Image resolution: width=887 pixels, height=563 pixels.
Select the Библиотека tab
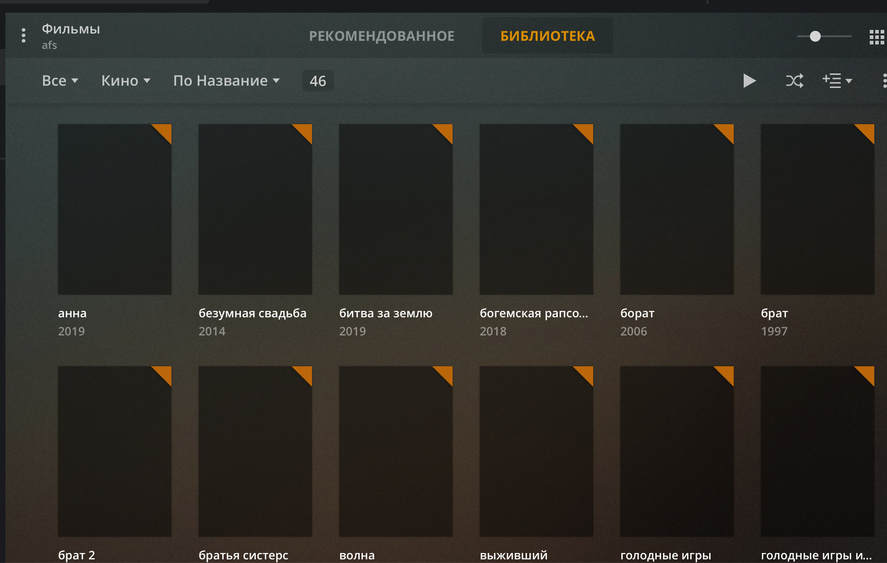coord(547,36)
